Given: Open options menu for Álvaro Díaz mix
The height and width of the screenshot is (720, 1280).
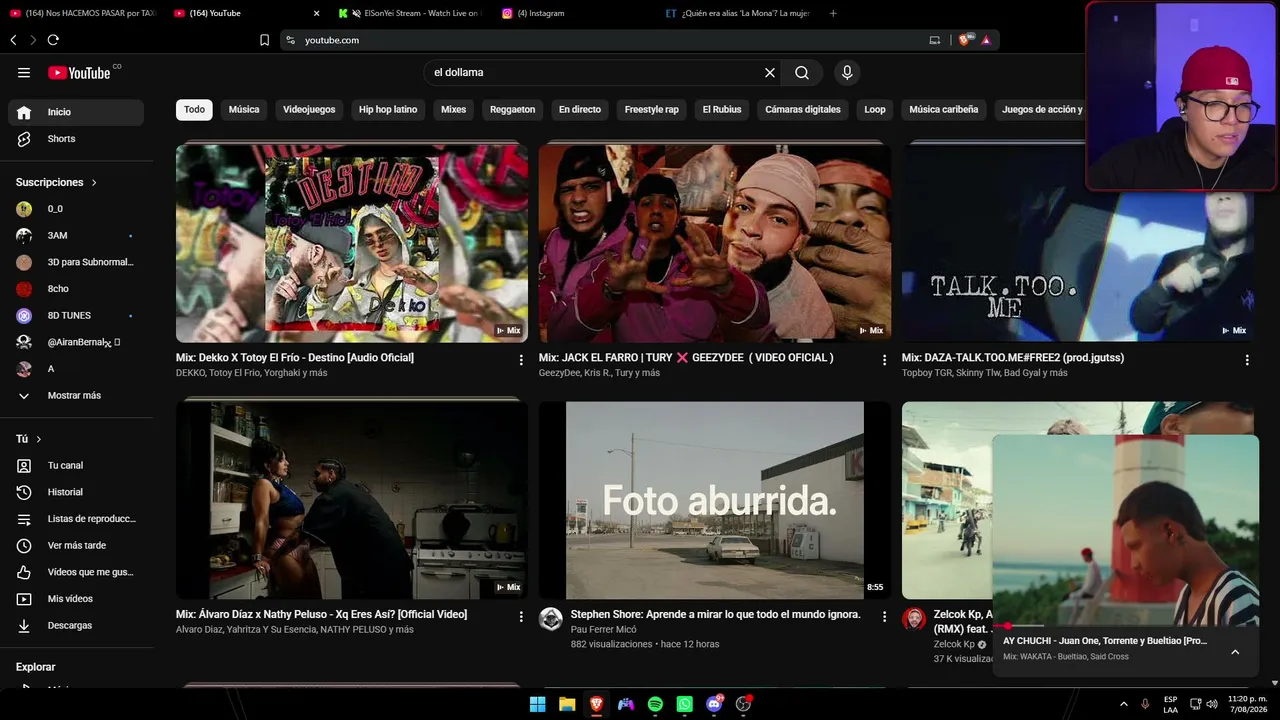Looking at the screenshot, I should tap(521, 617).
